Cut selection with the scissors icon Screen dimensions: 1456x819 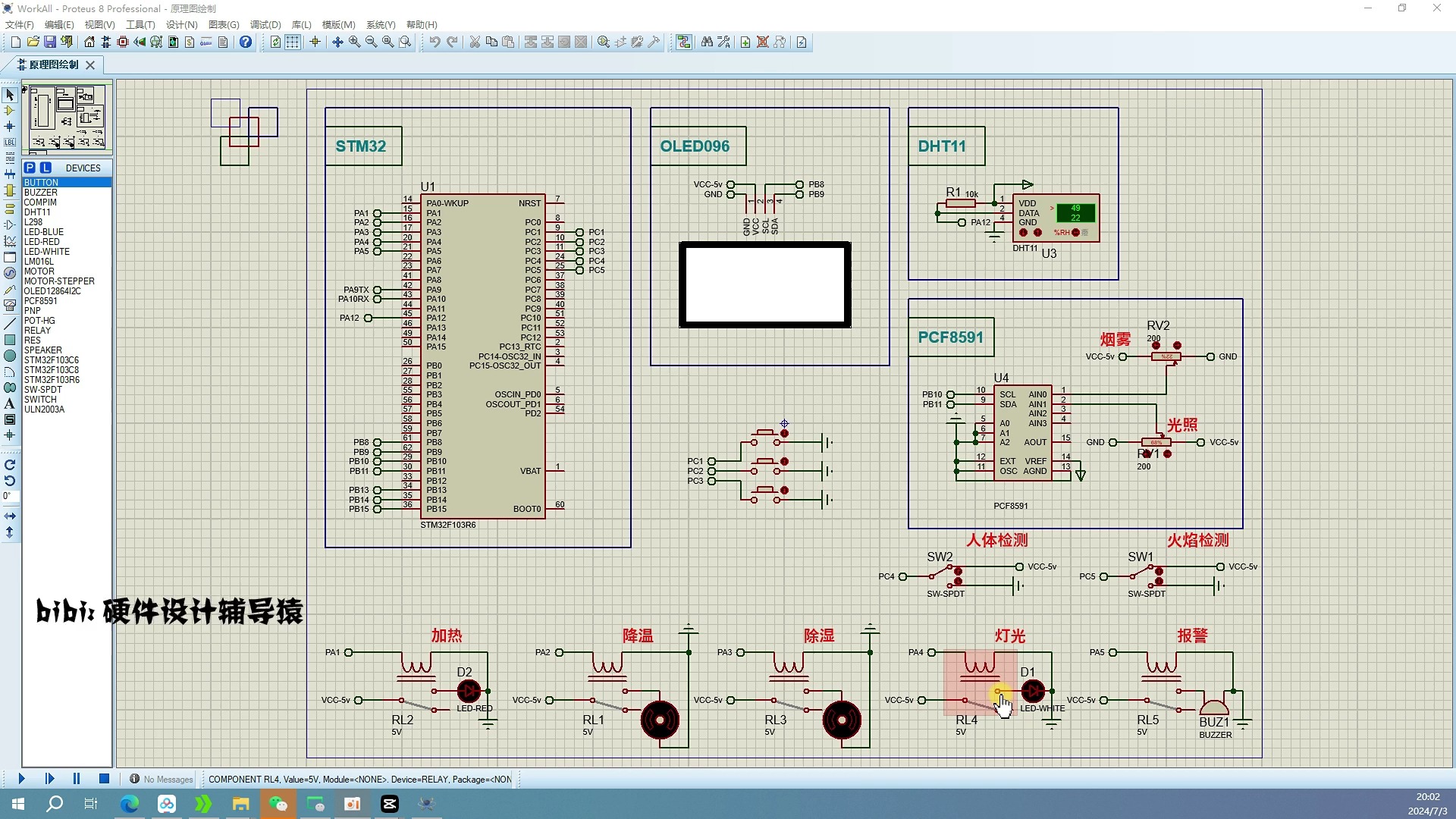475,42
